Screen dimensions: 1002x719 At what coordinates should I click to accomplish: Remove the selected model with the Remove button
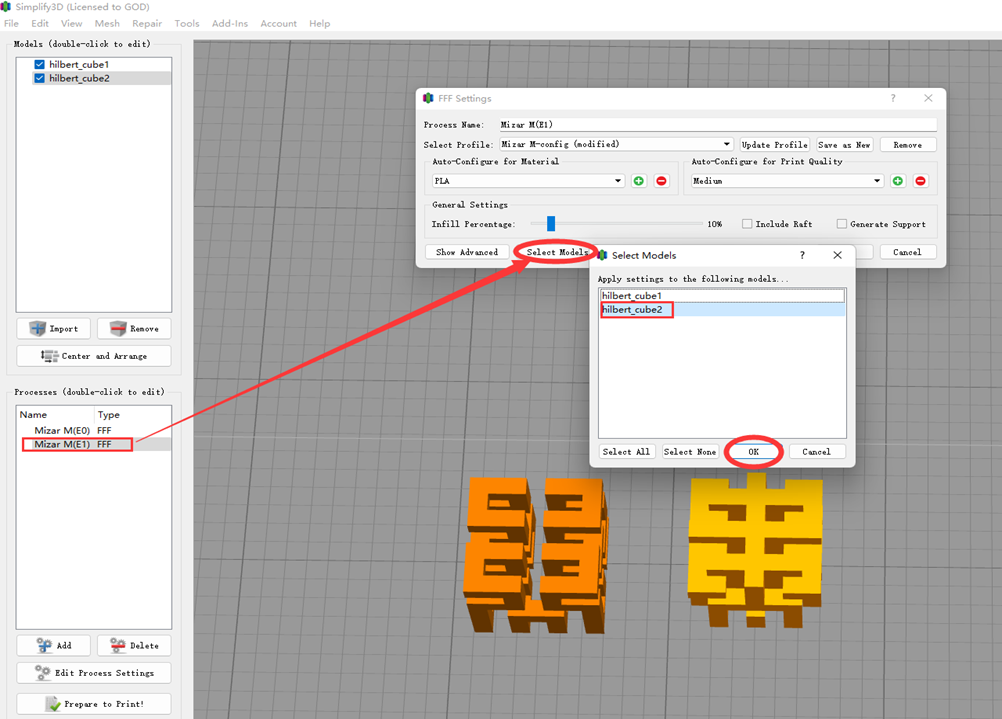134,329
